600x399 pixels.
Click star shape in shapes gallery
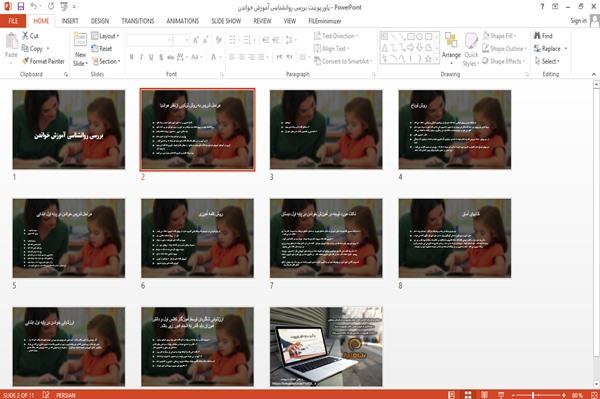click(429, 59)
